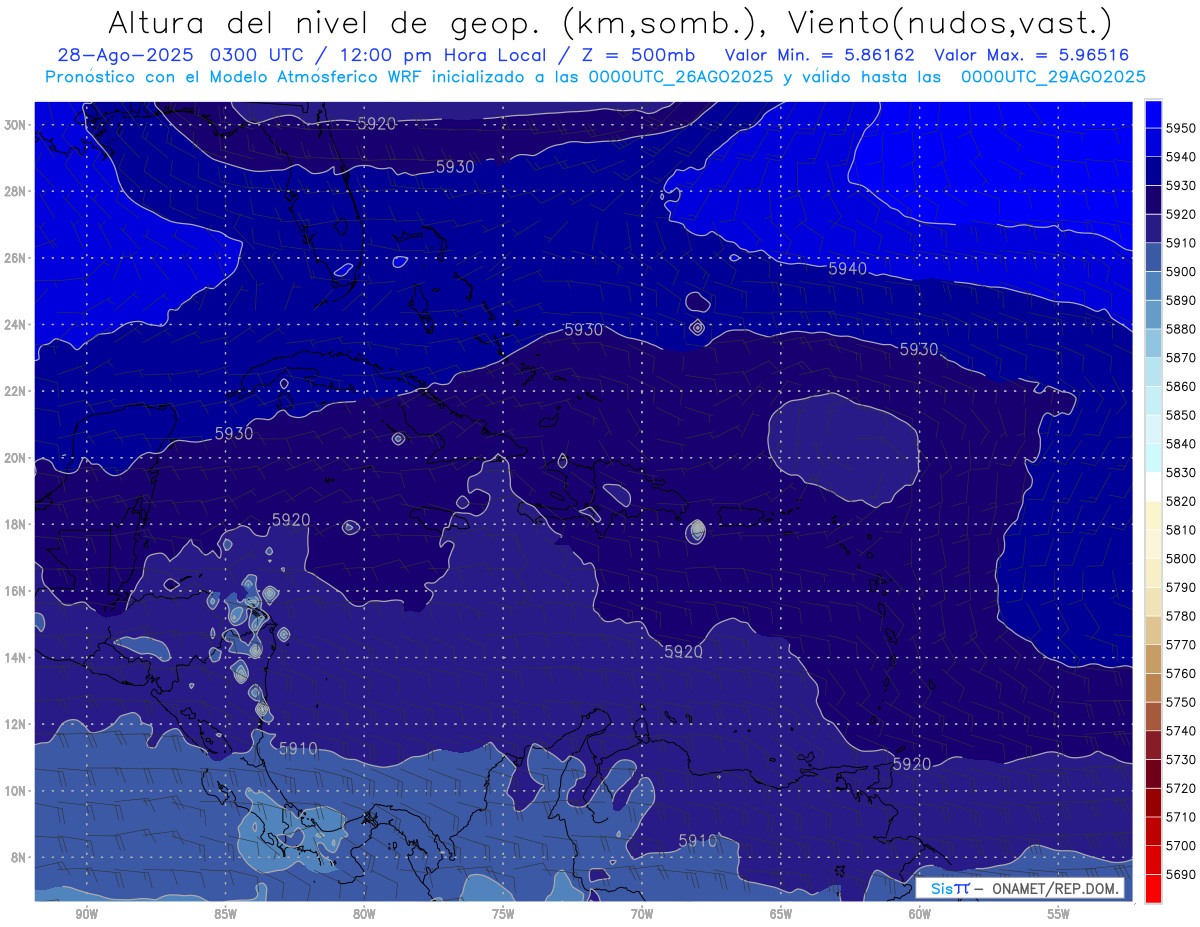This screenshot has height=927, width=1200.
Task: Click the 5810 value on the color scale
Action: coord(1181,529)
